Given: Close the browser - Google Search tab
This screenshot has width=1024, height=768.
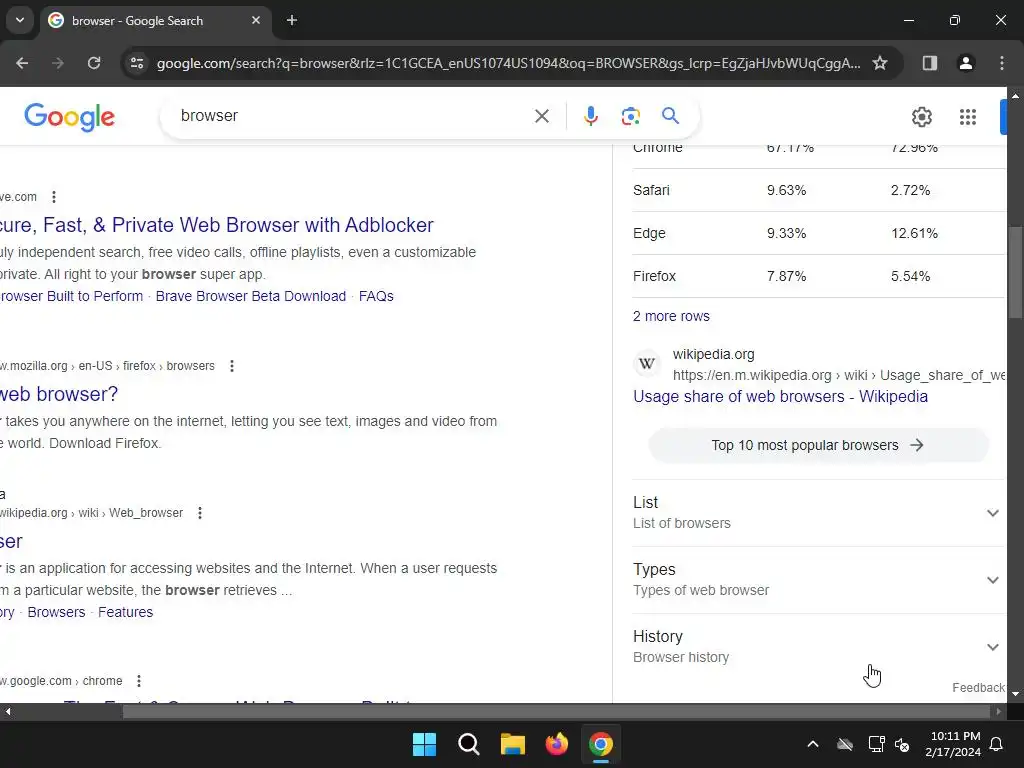Looking at the screenshot, I should coord(256,20).
